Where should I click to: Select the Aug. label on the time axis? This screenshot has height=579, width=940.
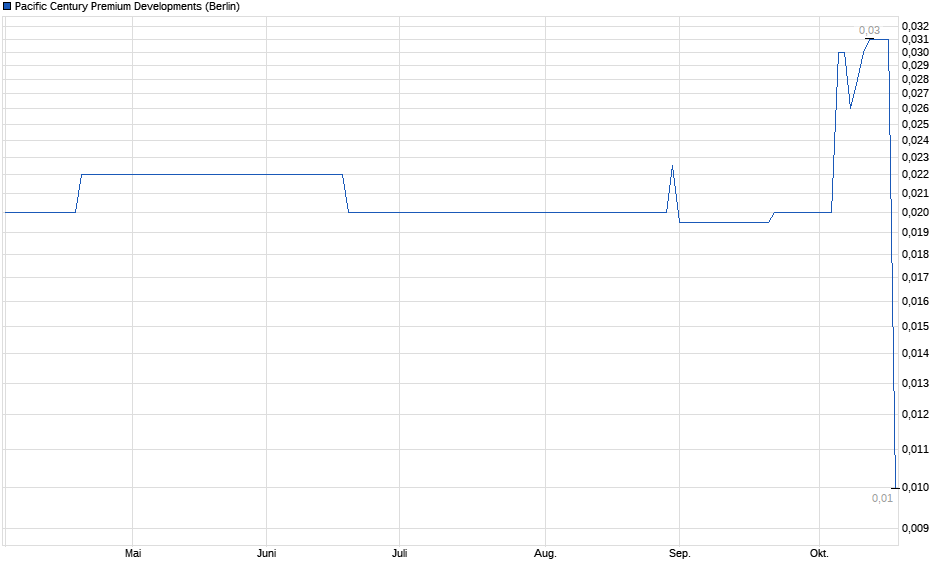tap(545, 553)
